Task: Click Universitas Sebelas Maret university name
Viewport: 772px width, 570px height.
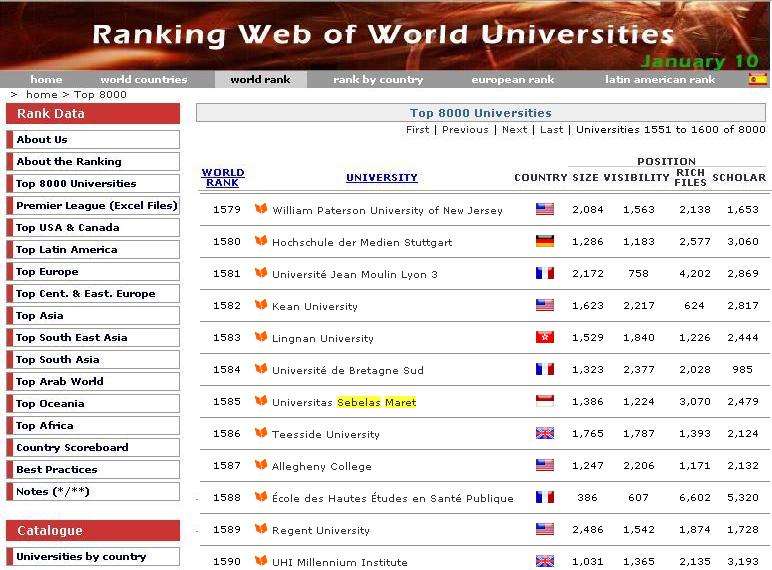Action: pos(344,402)
